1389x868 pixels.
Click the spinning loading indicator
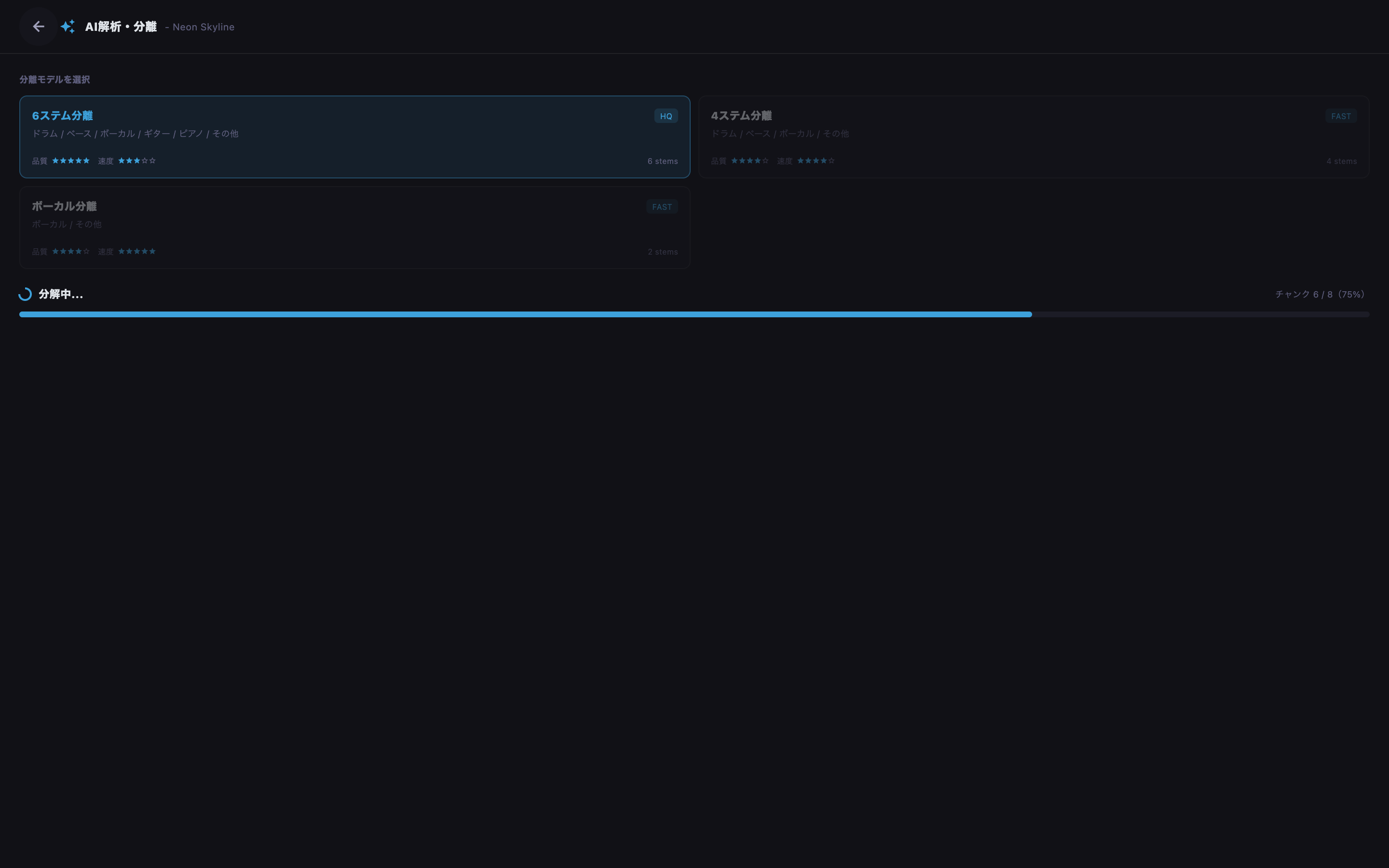[x=25, y=295]
